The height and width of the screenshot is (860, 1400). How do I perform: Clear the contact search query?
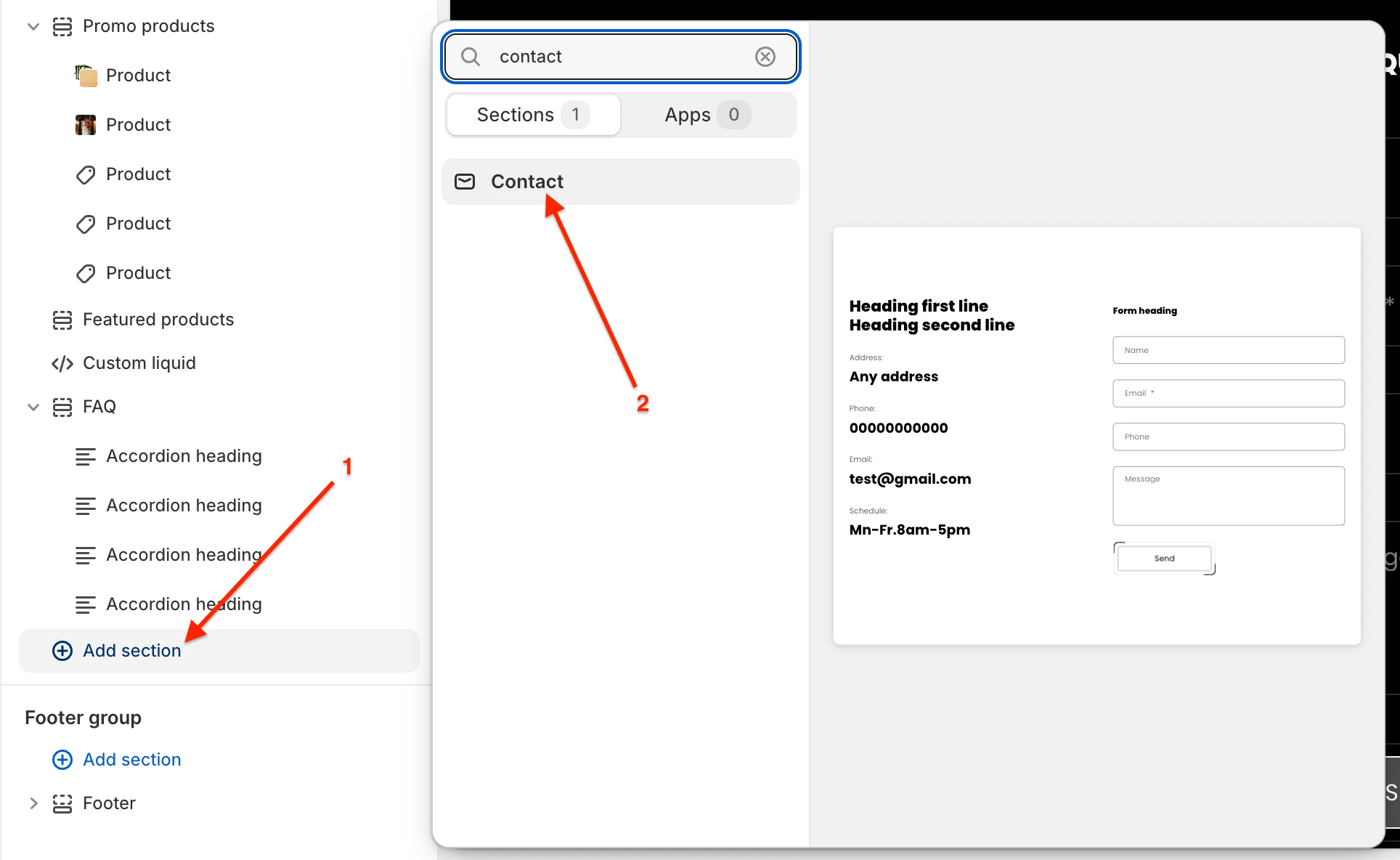coord(765,57)
